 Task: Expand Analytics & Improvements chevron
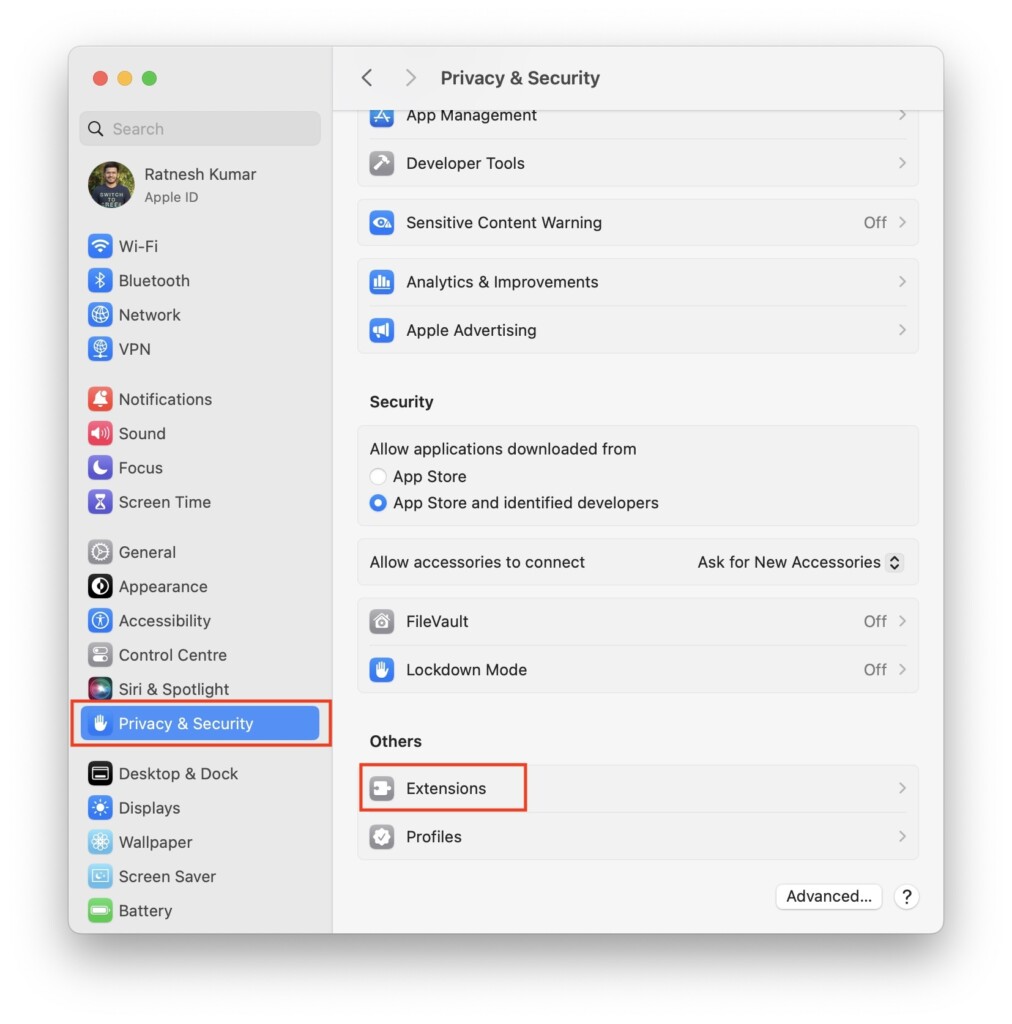tap(902, 282)
